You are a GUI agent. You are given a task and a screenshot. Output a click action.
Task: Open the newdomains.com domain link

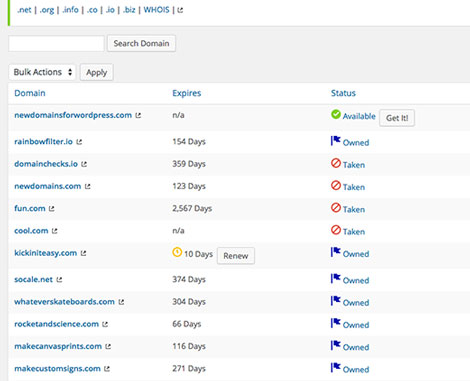(x=48, y=186)
